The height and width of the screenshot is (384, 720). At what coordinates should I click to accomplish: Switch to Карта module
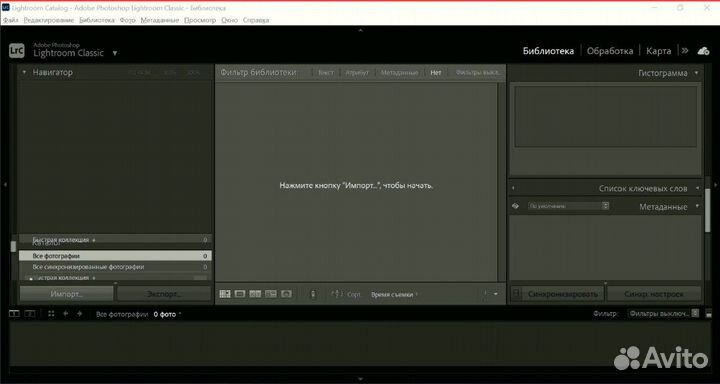(x=658, y=51)
